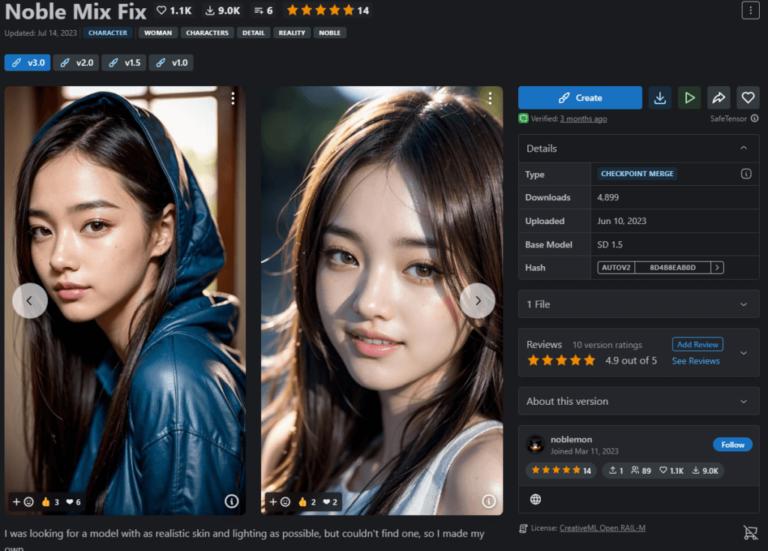Click info icon beside Checkpoint Merge

tap(745, 174)
